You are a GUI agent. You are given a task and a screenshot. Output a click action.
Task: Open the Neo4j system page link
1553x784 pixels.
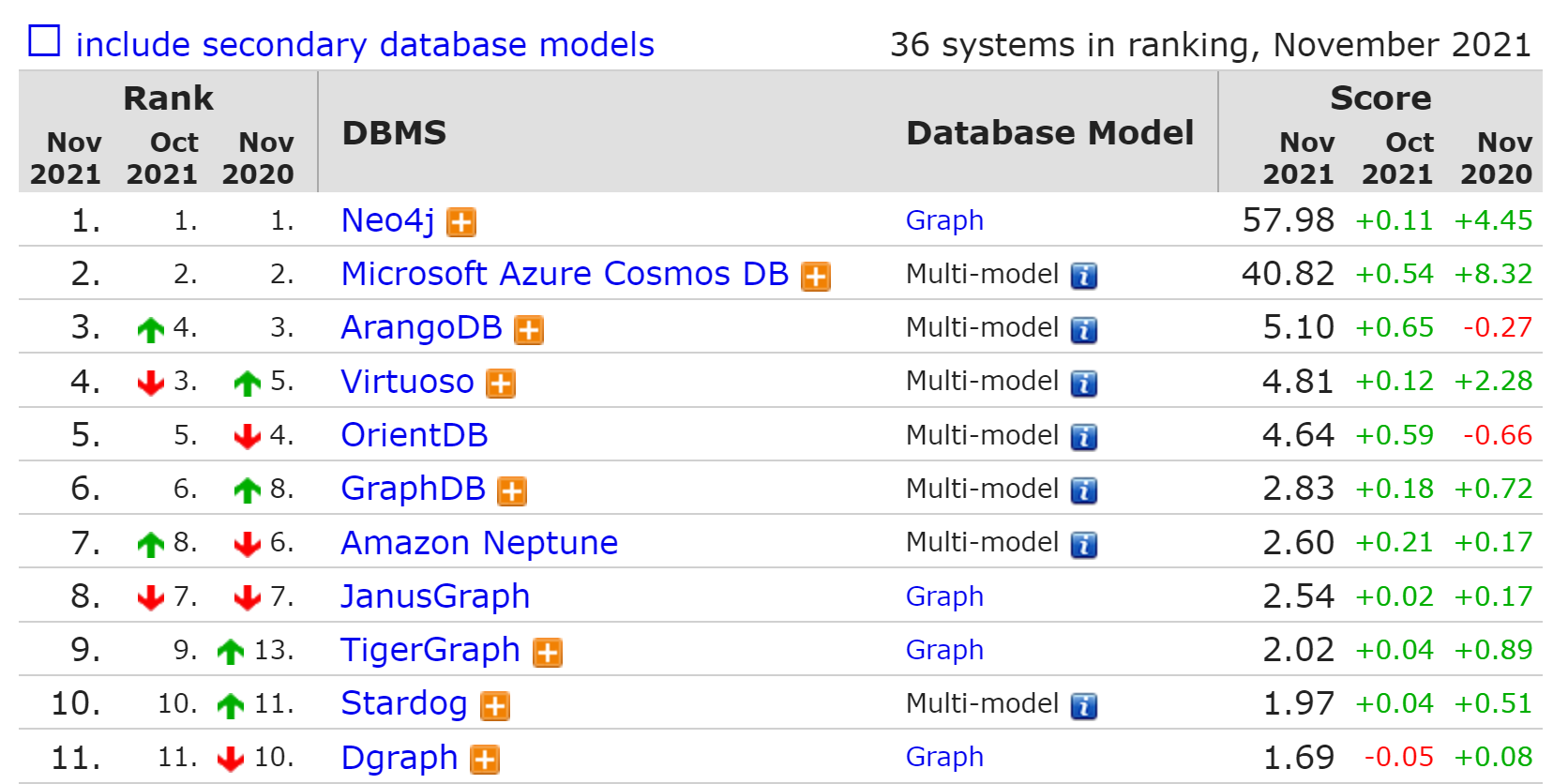pyautogui.click(x=387, y=220)
